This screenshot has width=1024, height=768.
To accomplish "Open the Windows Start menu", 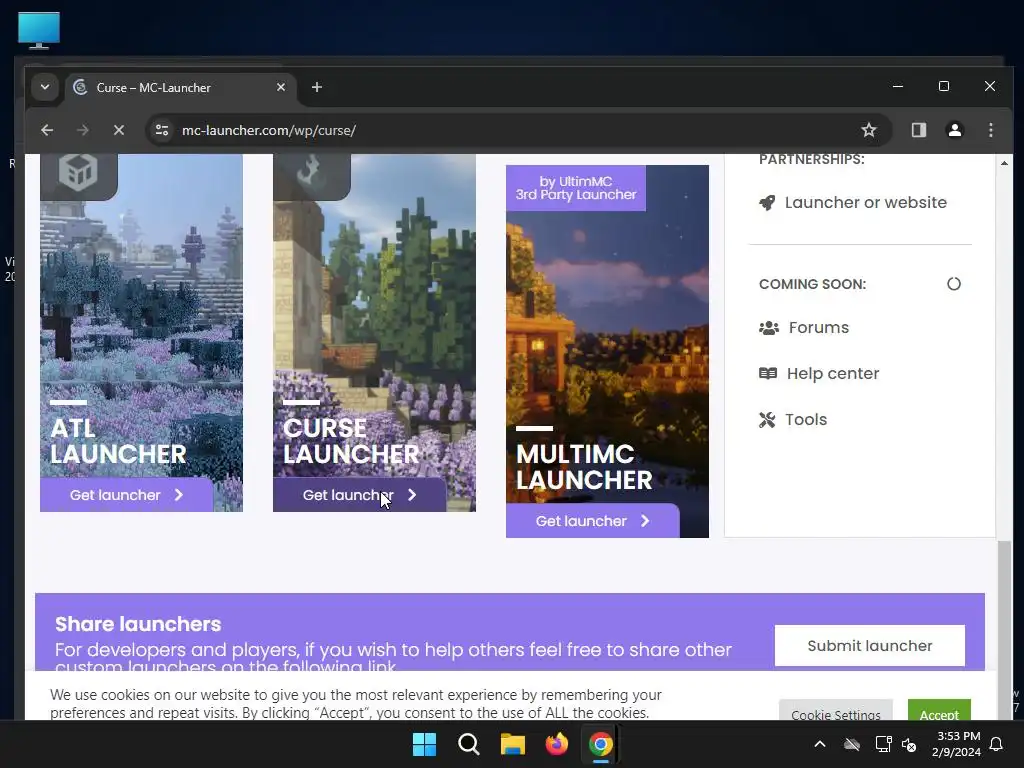I will coord(424,744).
